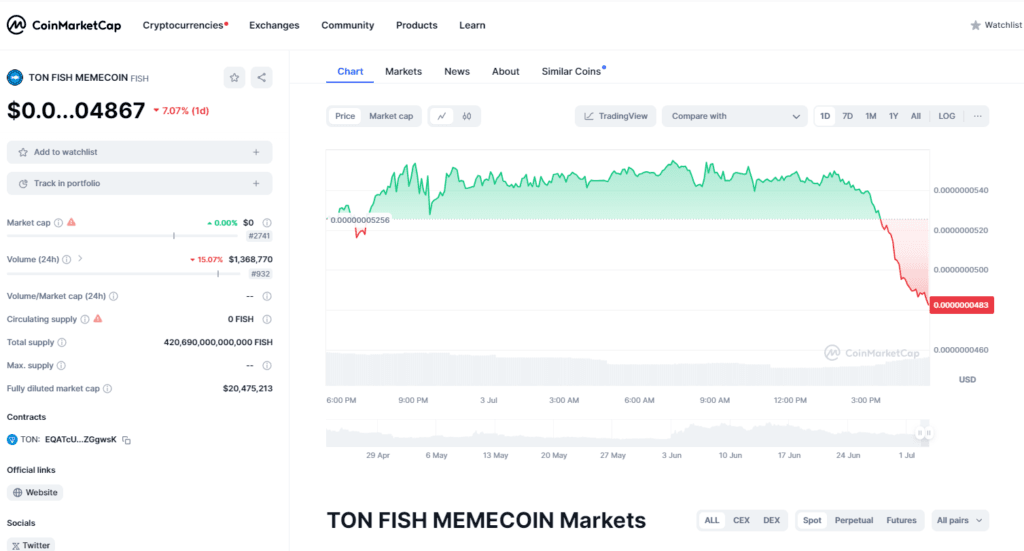Open the Learn menu

point(472,25)
